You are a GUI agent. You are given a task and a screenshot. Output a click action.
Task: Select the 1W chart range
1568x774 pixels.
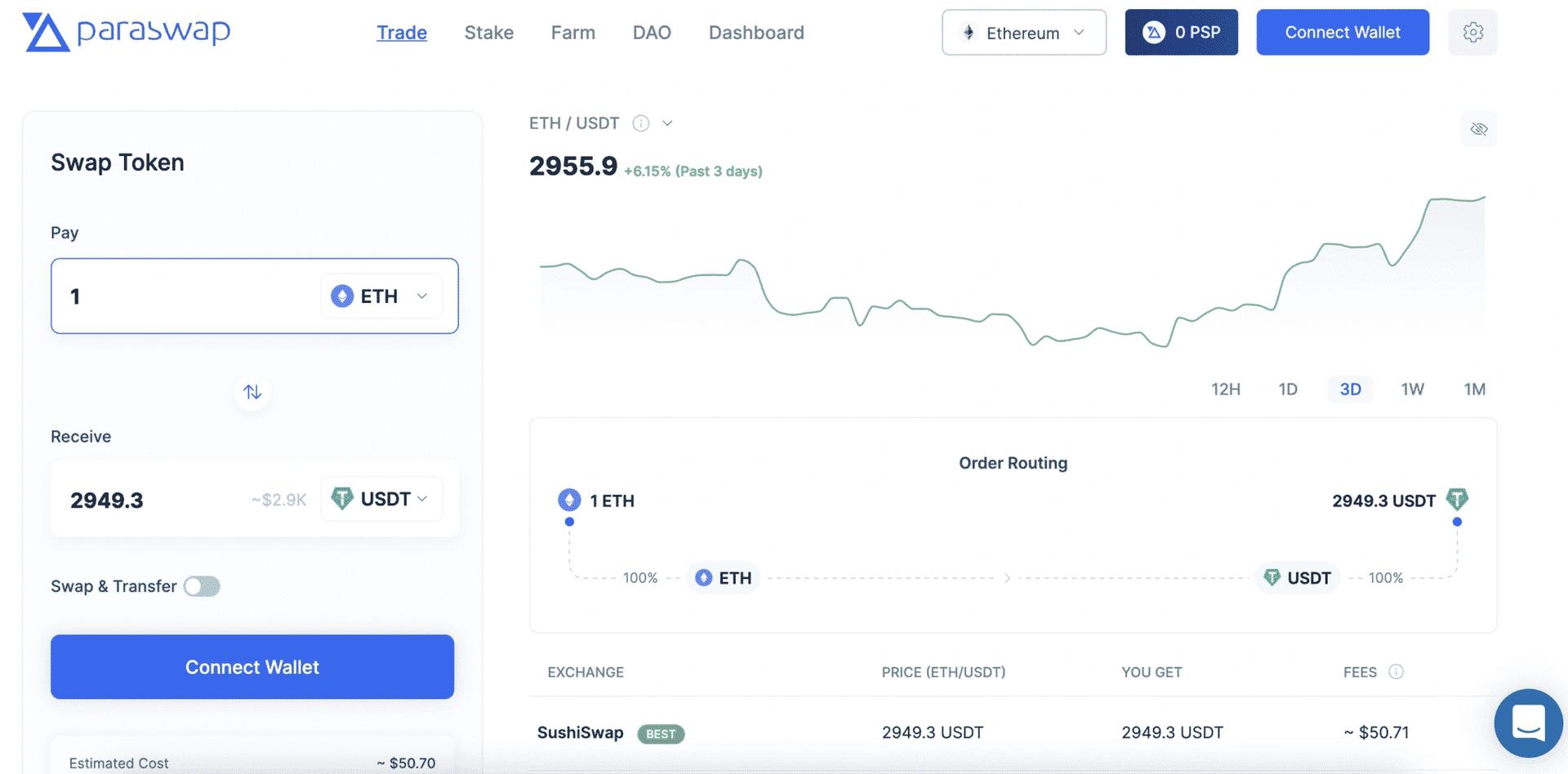point(1413,389)
